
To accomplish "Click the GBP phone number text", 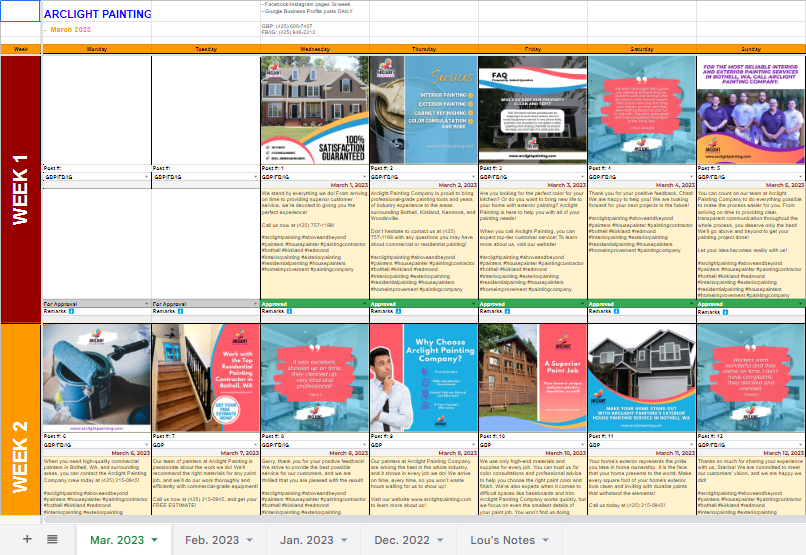I will coord(286,26).
